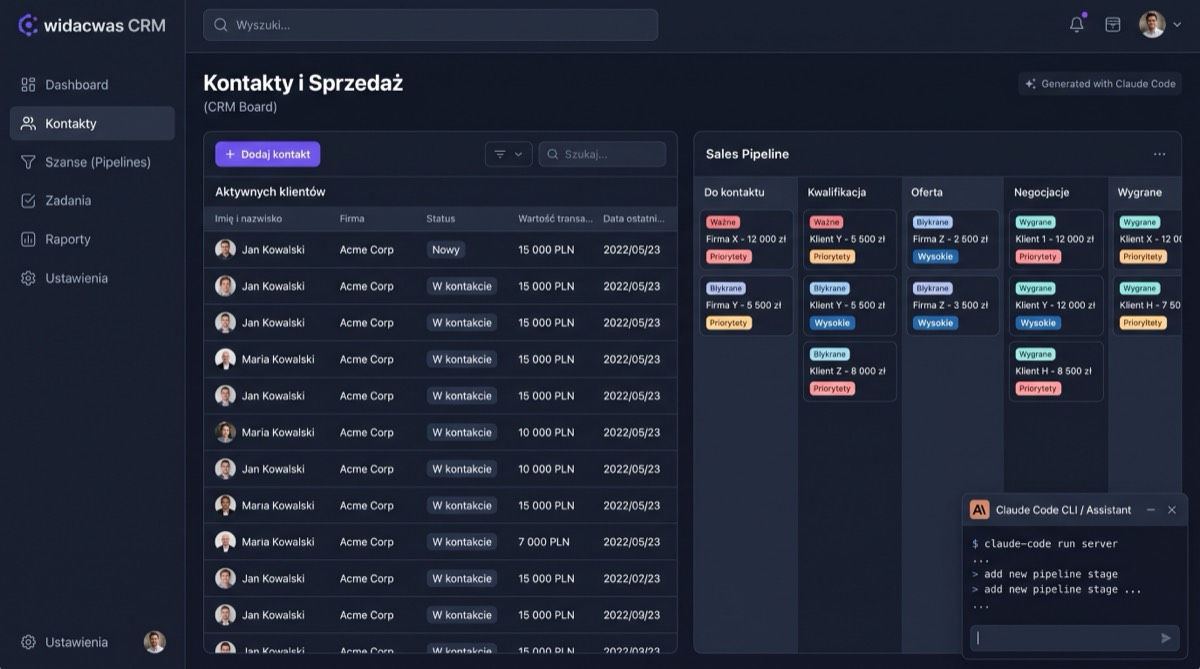Open the notifications bell
Screen dimensions: 1200x669
(1077, 25)
